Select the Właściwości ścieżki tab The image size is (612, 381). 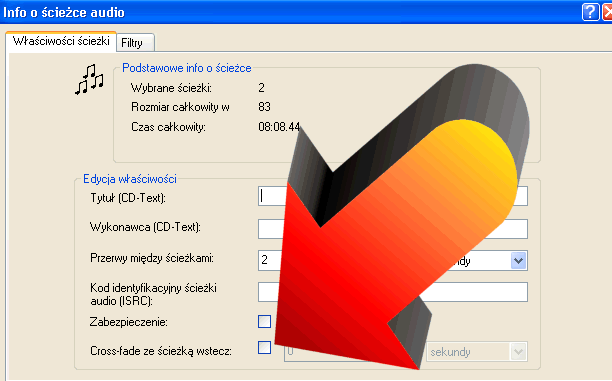[x=61, y=41]
